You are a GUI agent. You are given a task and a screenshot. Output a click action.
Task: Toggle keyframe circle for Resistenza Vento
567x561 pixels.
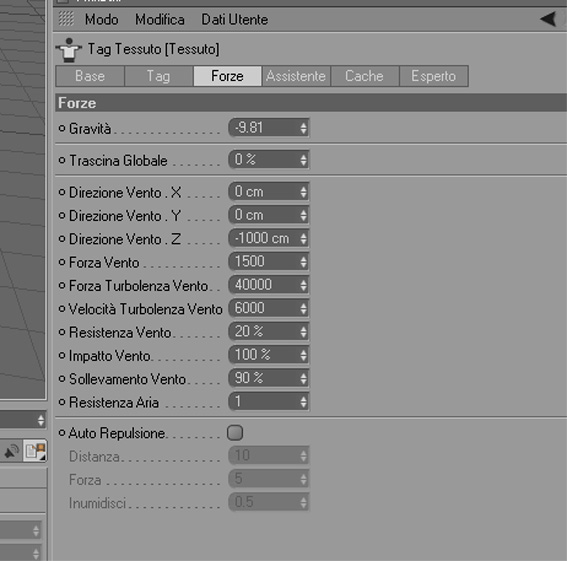[62, 332]
